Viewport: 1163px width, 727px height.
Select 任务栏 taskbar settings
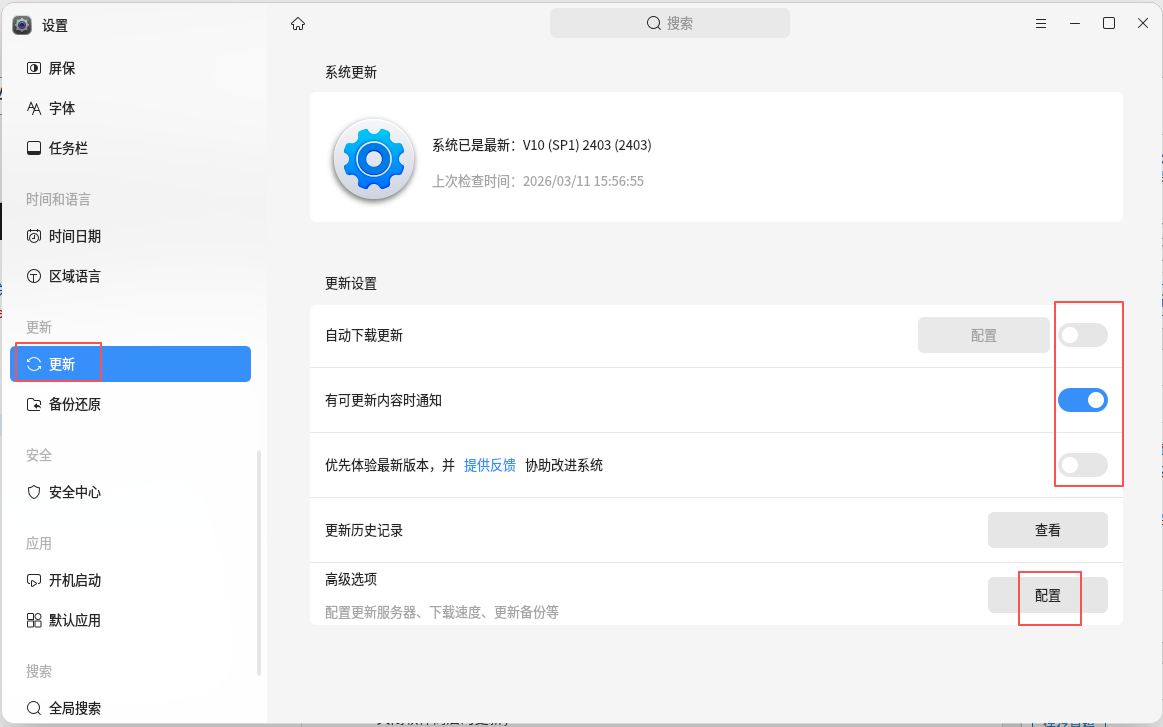coord(68,148)
